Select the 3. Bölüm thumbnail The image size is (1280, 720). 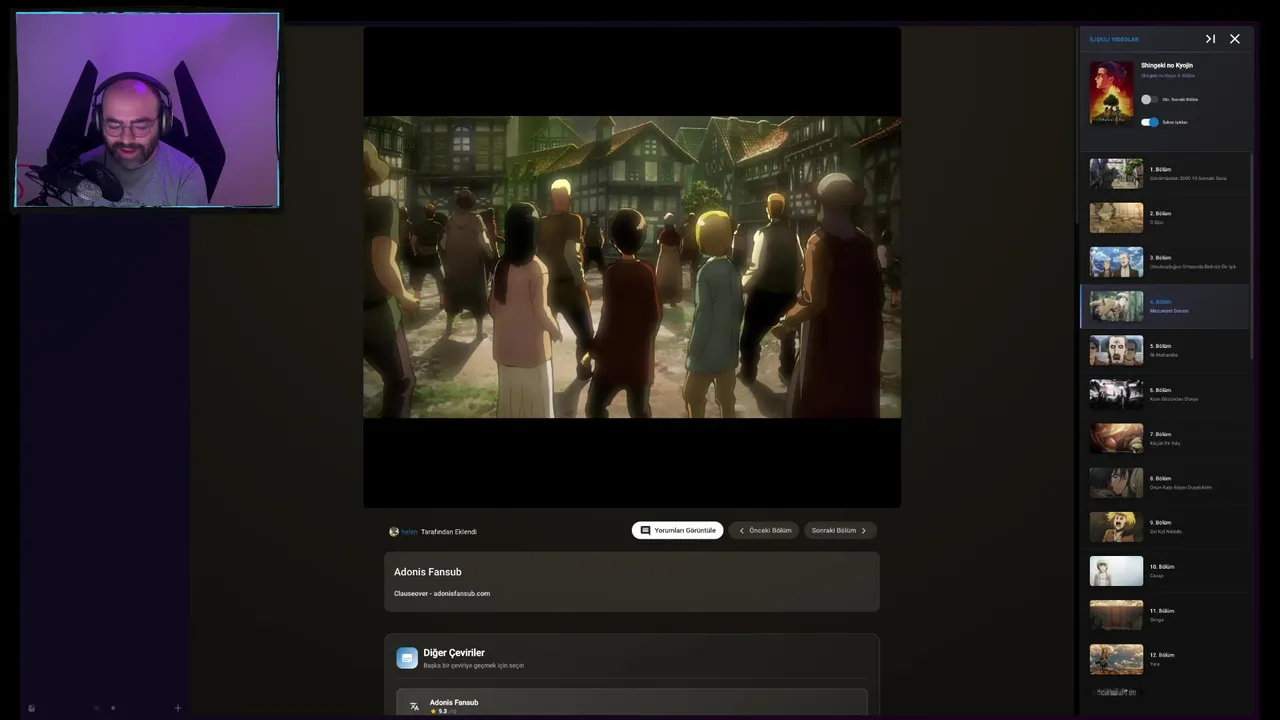(1116, 262)
